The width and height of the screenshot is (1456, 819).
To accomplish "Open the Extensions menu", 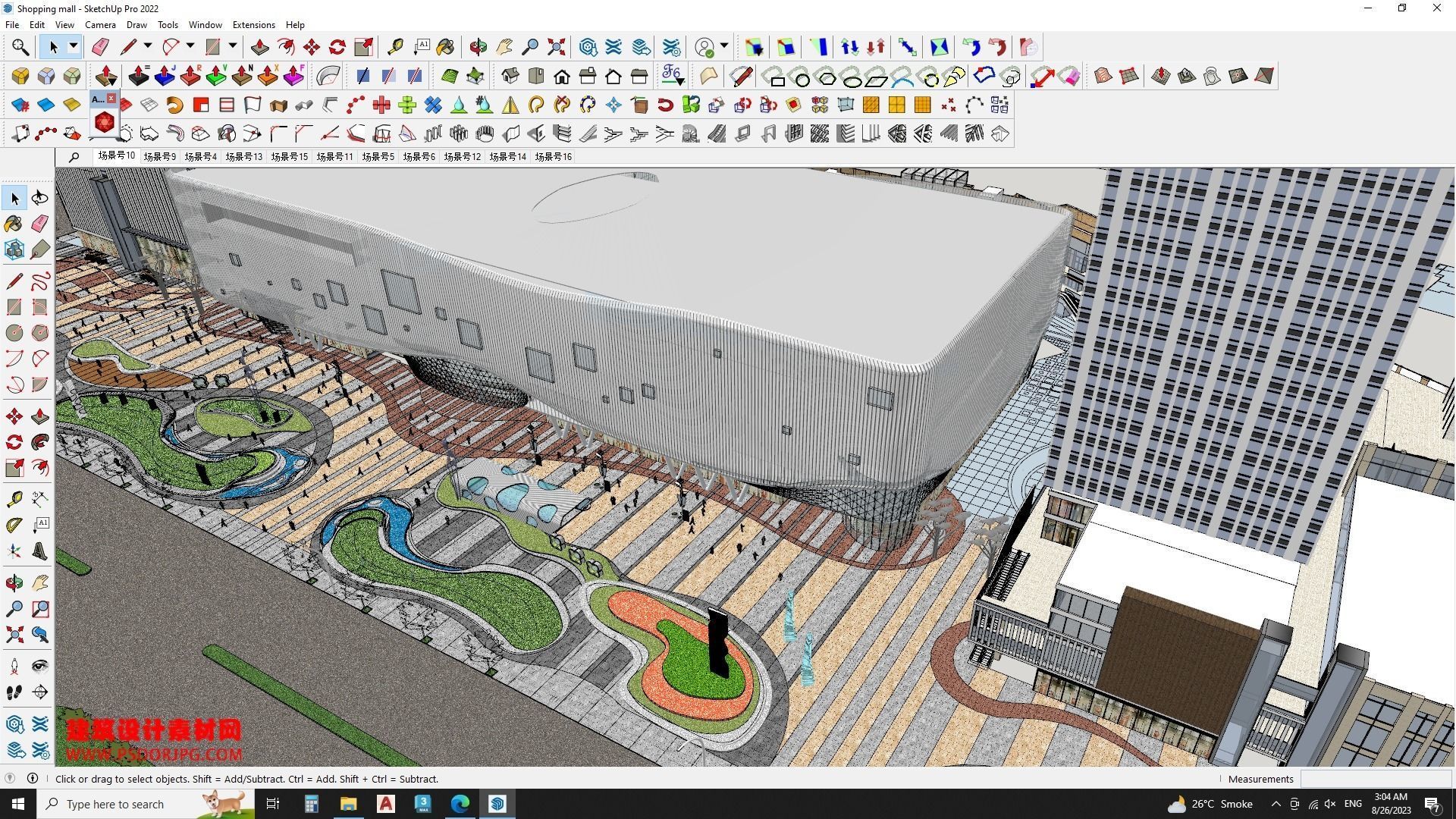I will coord(253,25).
